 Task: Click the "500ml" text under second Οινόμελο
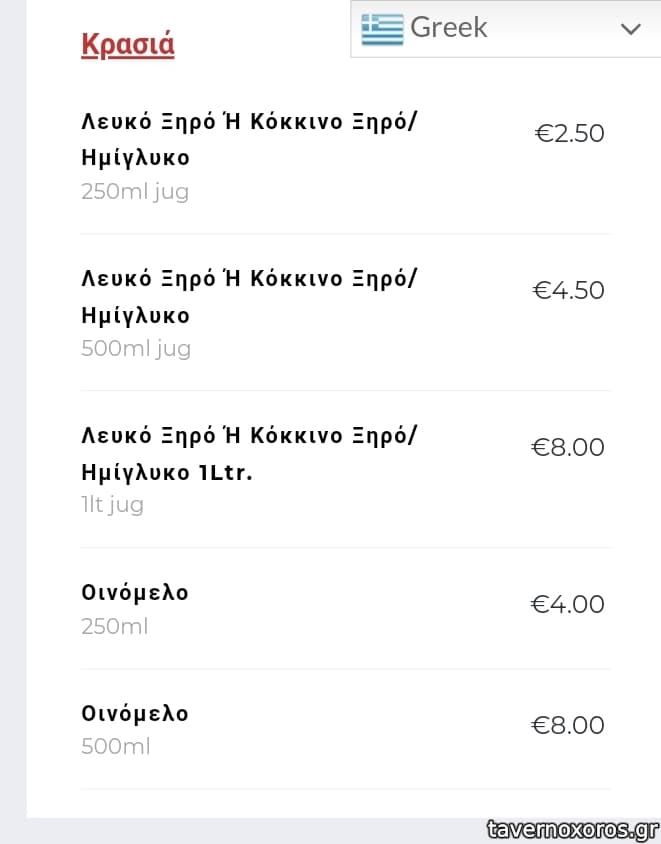[115, 747]
